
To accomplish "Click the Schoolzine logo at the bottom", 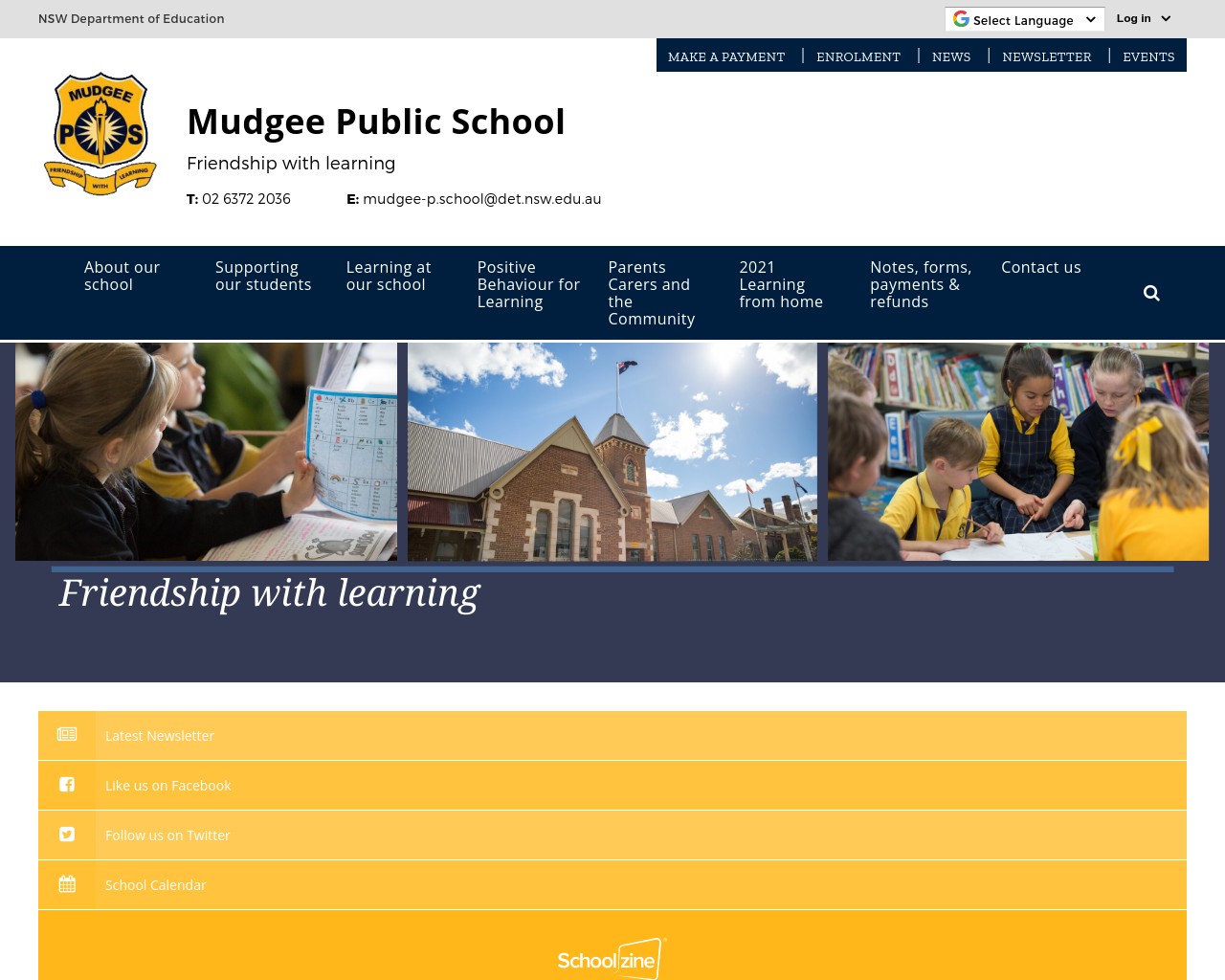I will click(612, 958).
